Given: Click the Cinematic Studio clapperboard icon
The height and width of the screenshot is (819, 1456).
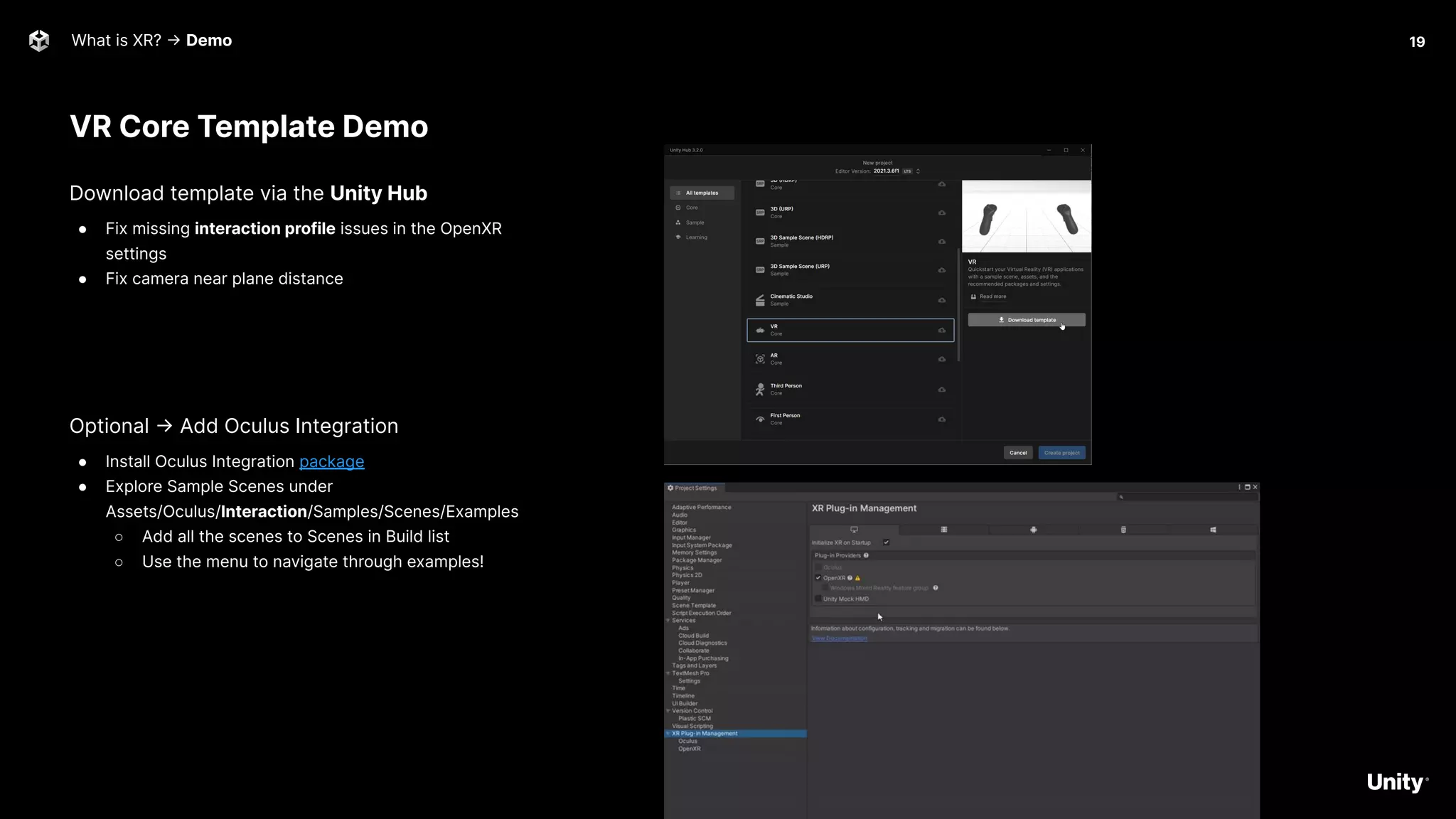Looking at the screenshot, I should [760, 300].
